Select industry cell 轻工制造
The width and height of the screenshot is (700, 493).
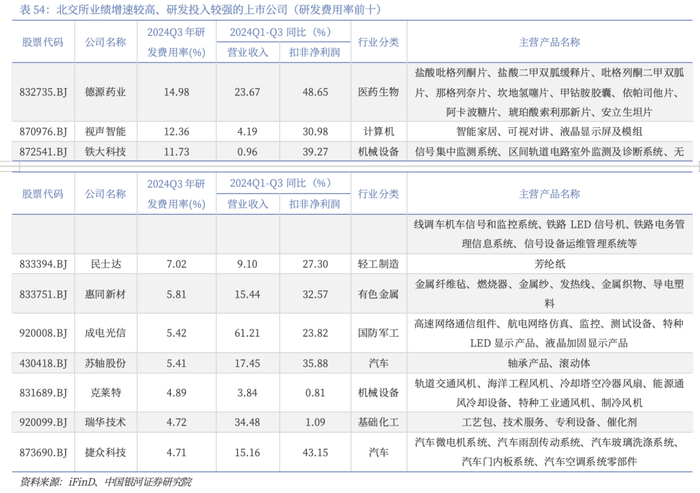click(x=378, y=264)
